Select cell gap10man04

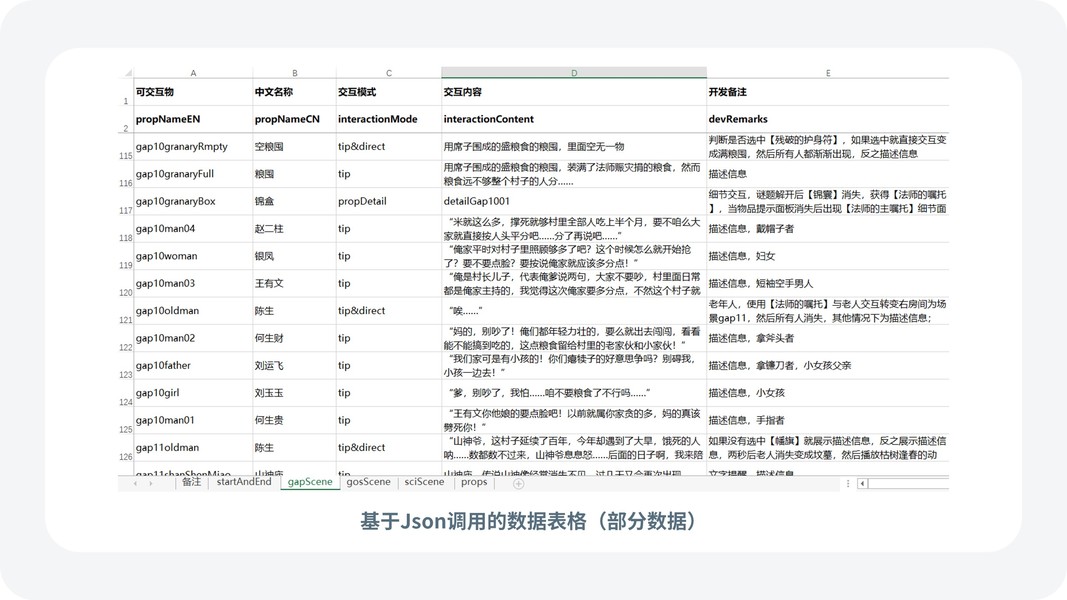click(193, 229)
